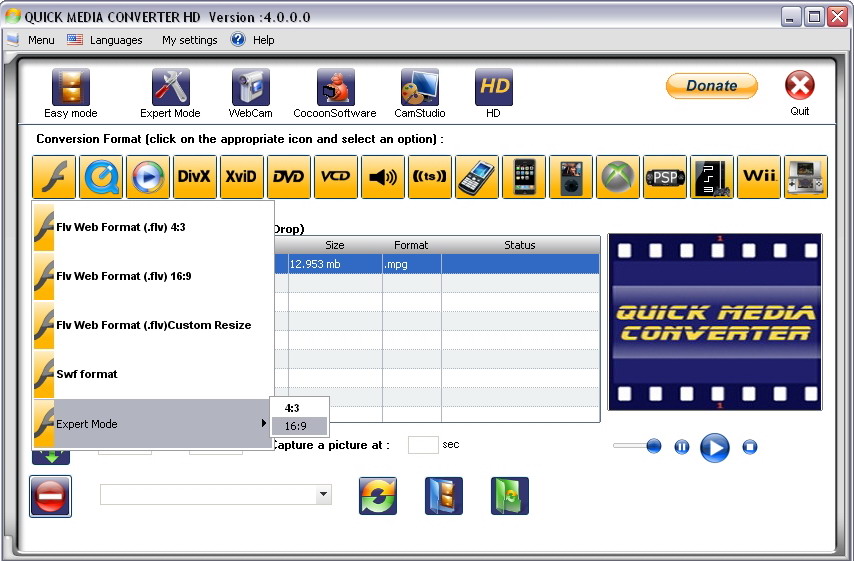Screen dimensions: 854x561
Task: Select Wii format icon
Action: click(759, 176)
